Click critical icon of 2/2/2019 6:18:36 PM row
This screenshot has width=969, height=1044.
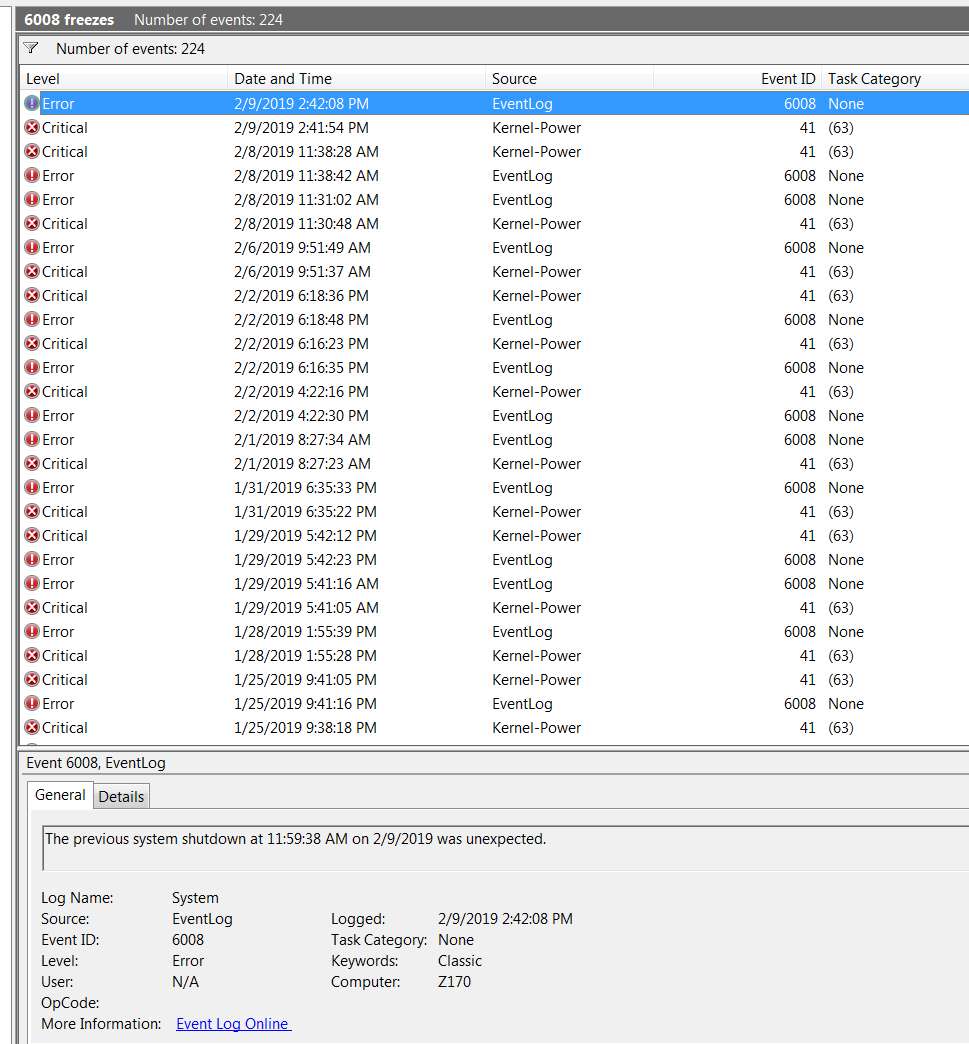point(32,295)
